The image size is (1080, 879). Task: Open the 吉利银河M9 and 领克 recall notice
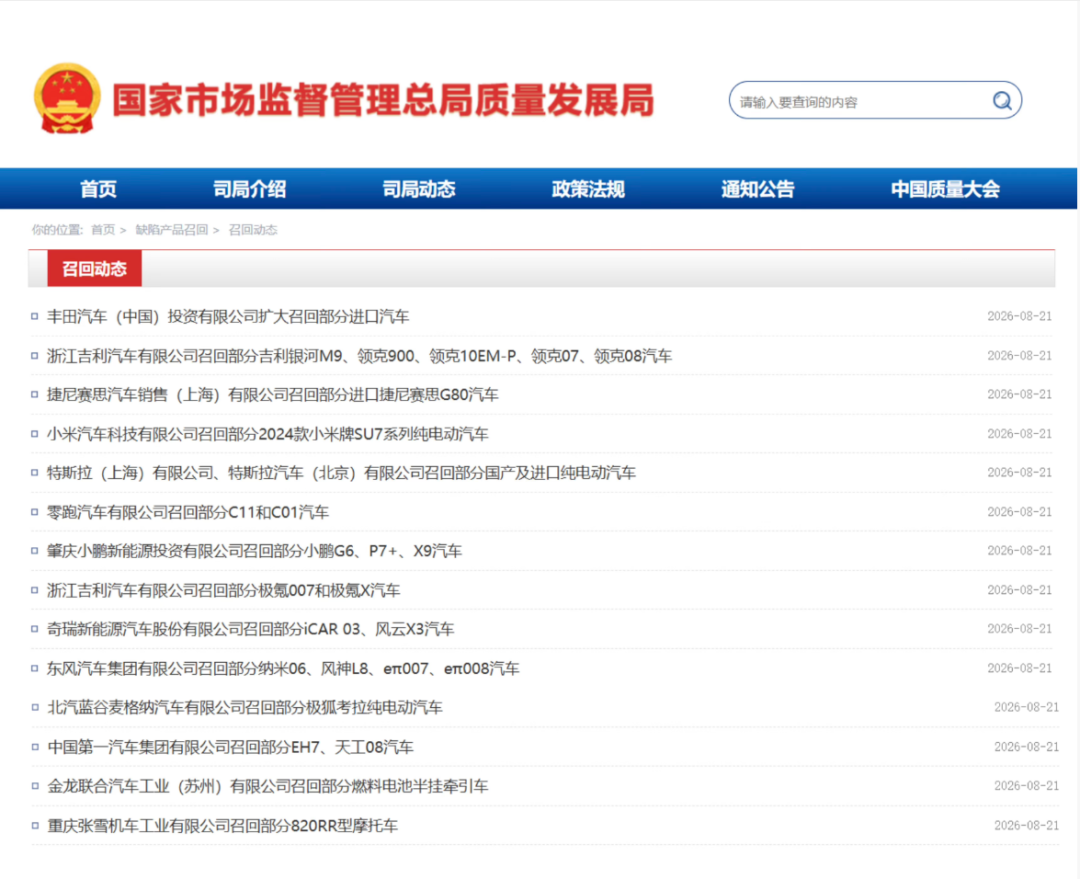click(x=359, y=356)
